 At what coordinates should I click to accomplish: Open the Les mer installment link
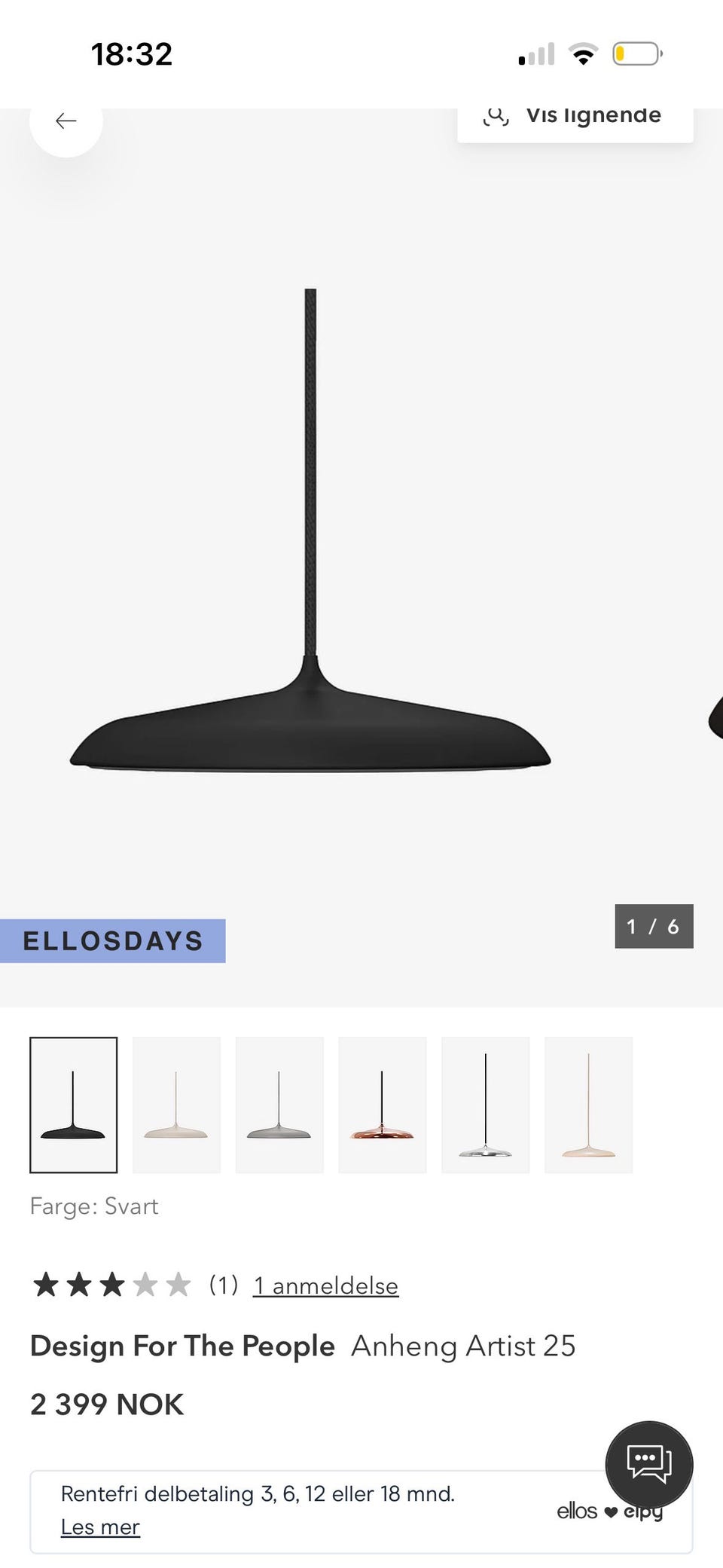[100, 1527]
